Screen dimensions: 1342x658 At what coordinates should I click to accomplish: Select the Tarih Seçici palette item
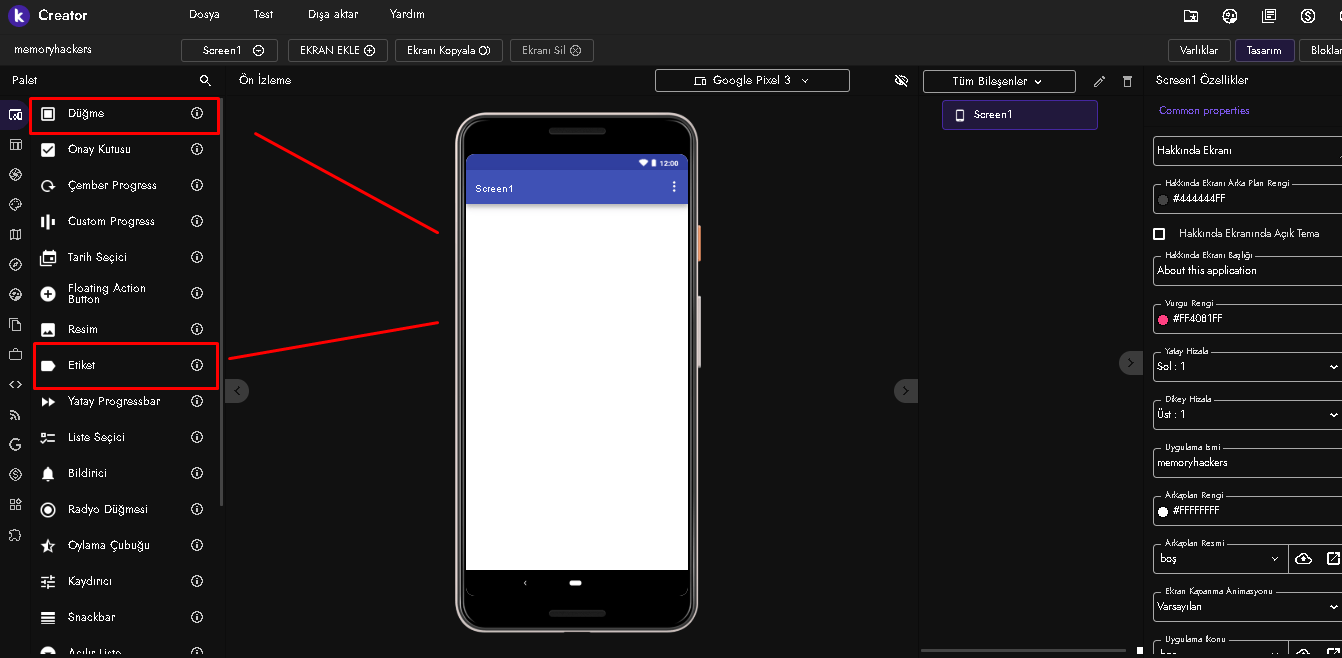tap(124, 257)
